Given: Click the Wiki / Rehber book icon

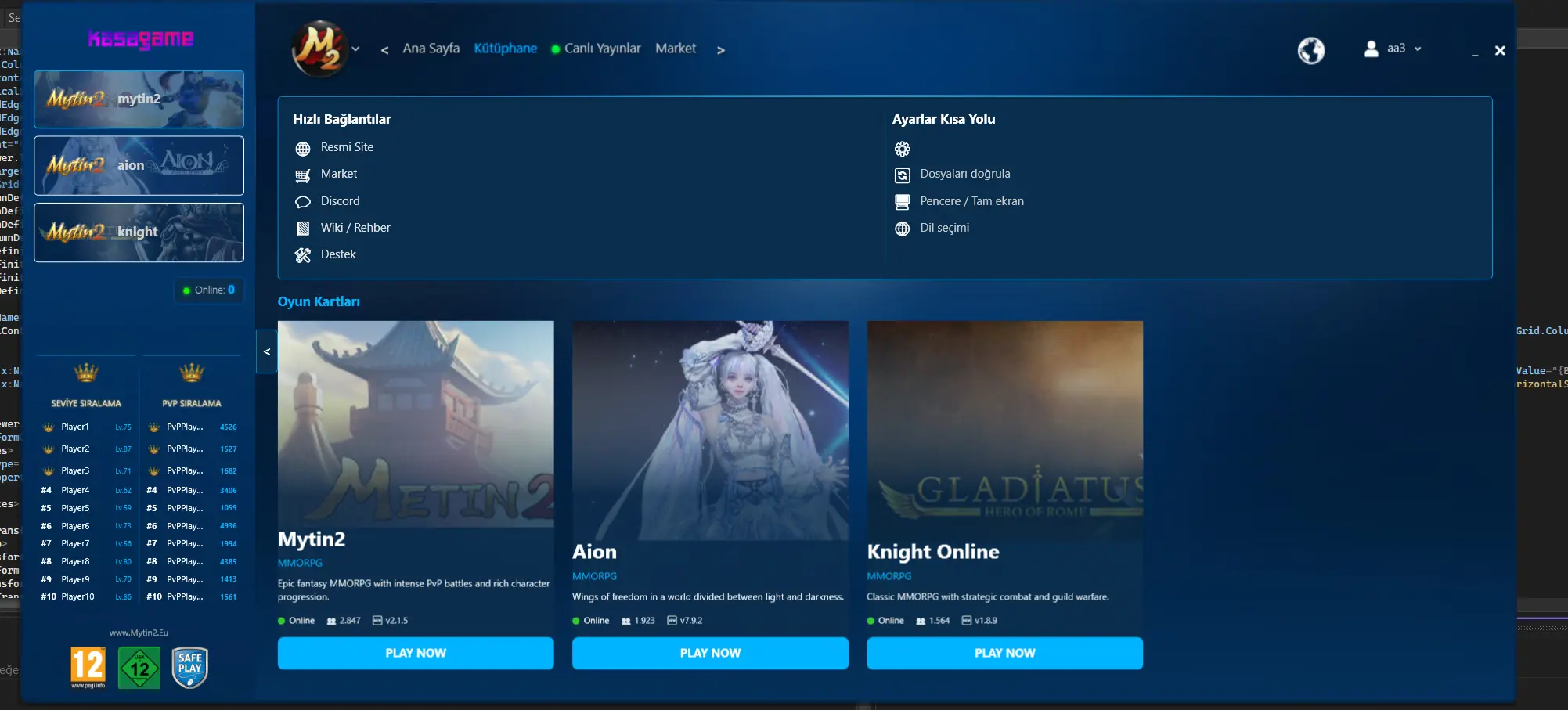Looking at the screenshot, I should click(x=303, y=229).
